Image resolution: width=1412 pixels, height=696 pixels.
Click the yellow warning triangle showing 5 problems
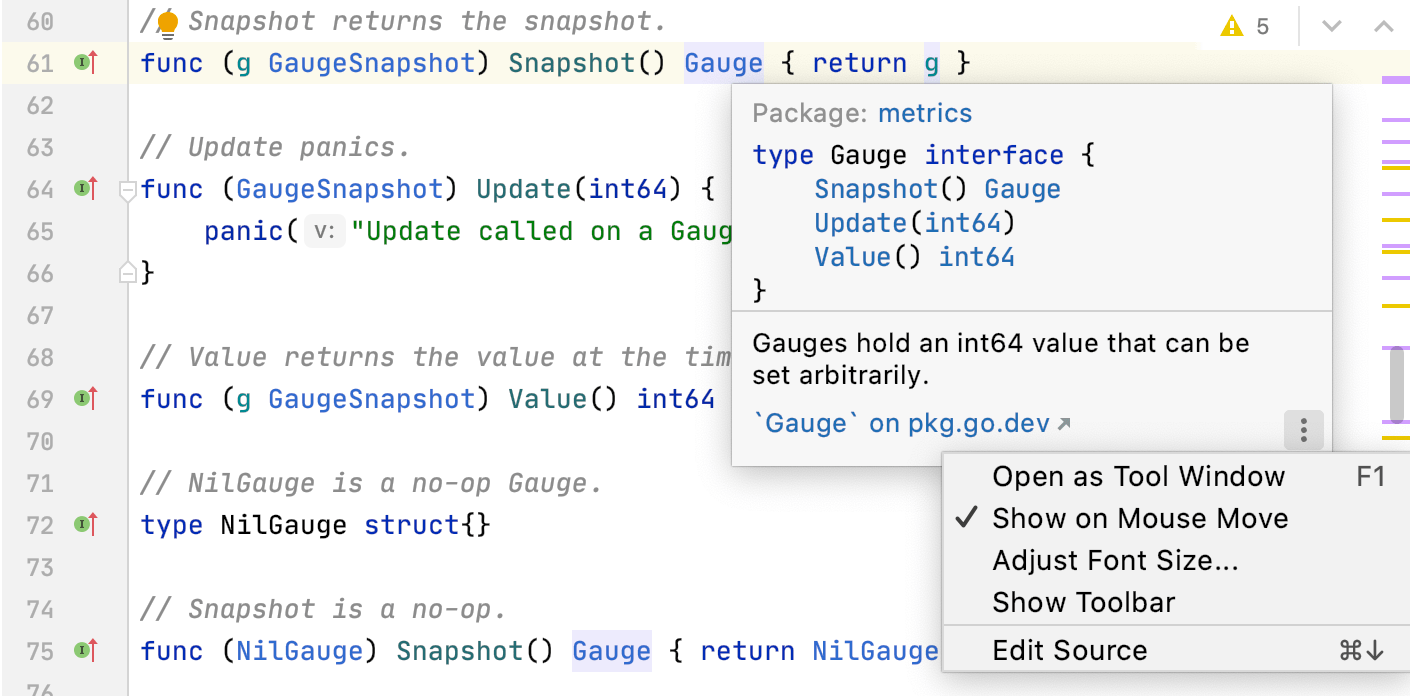[1232, 27]
